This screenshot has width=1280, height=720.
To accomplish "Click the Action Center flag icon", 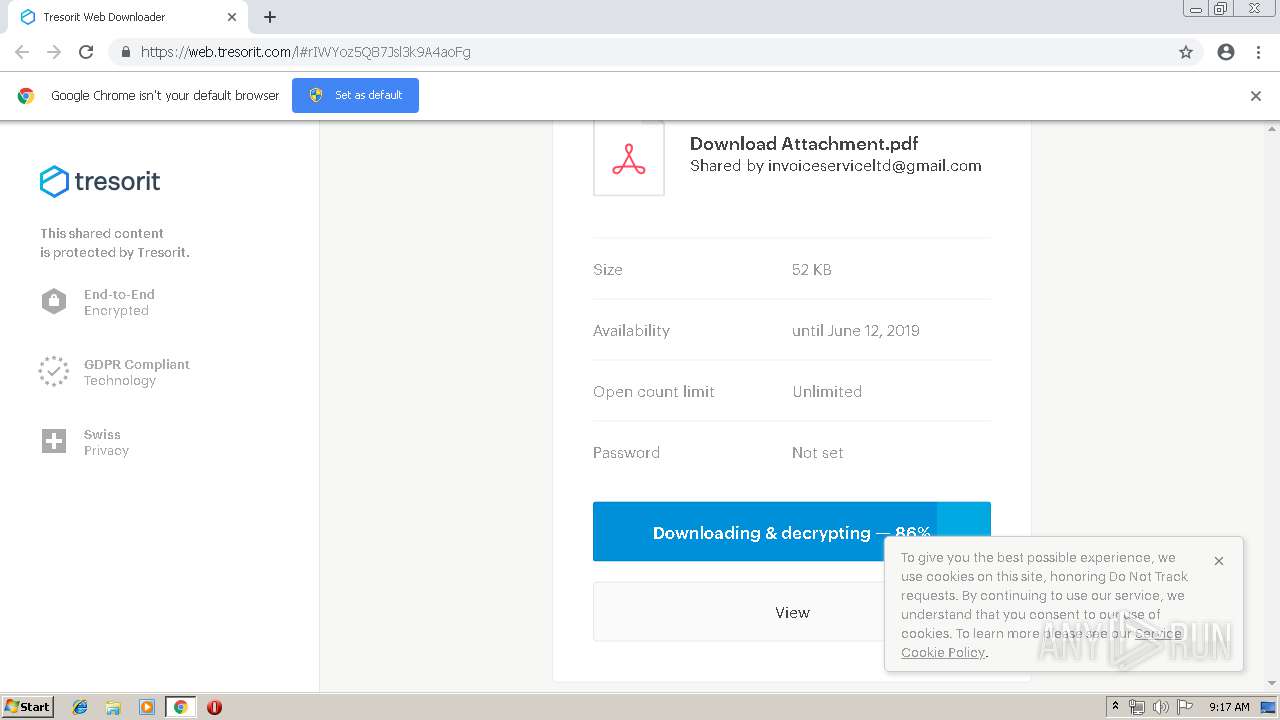I will [1185, 707].
